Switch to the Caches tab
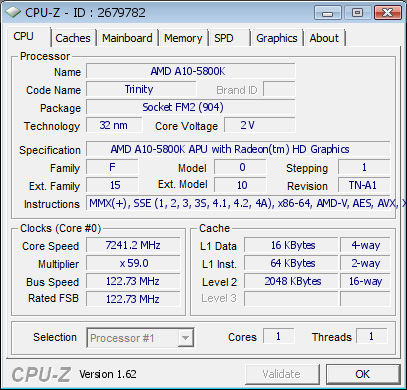 [73, 38]
